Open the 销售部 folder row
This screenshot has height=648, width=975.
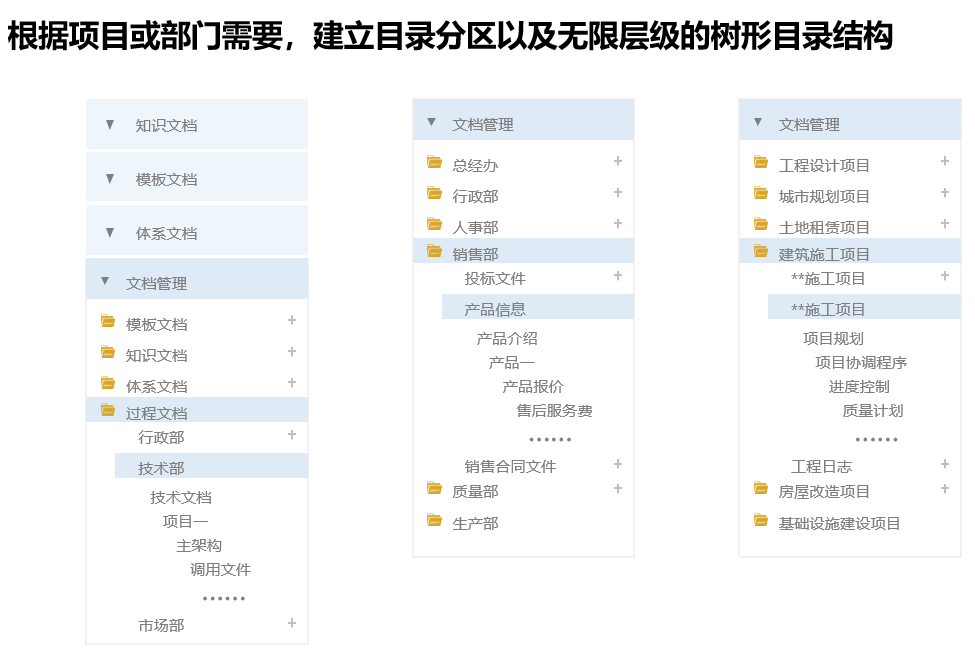[x=524, y=251]
